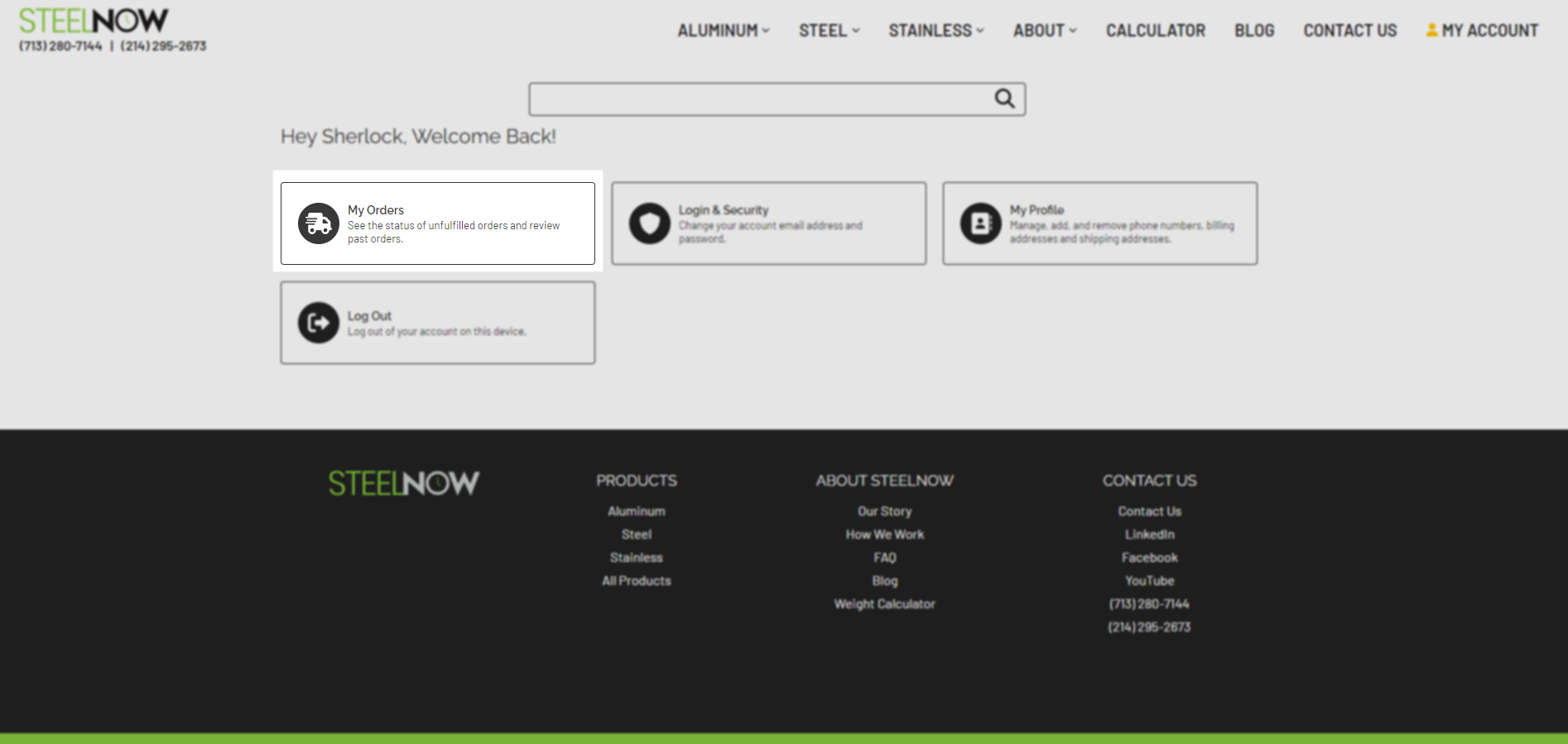Click the Log Out card
The height and width of the screenshot is (744, 1568).
point(438,323)
